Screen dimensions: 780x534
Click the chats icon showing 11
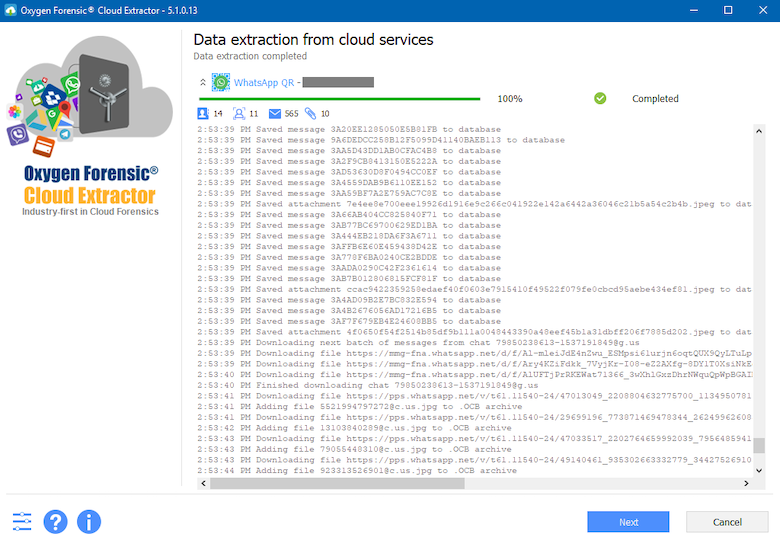click(239, 113)
